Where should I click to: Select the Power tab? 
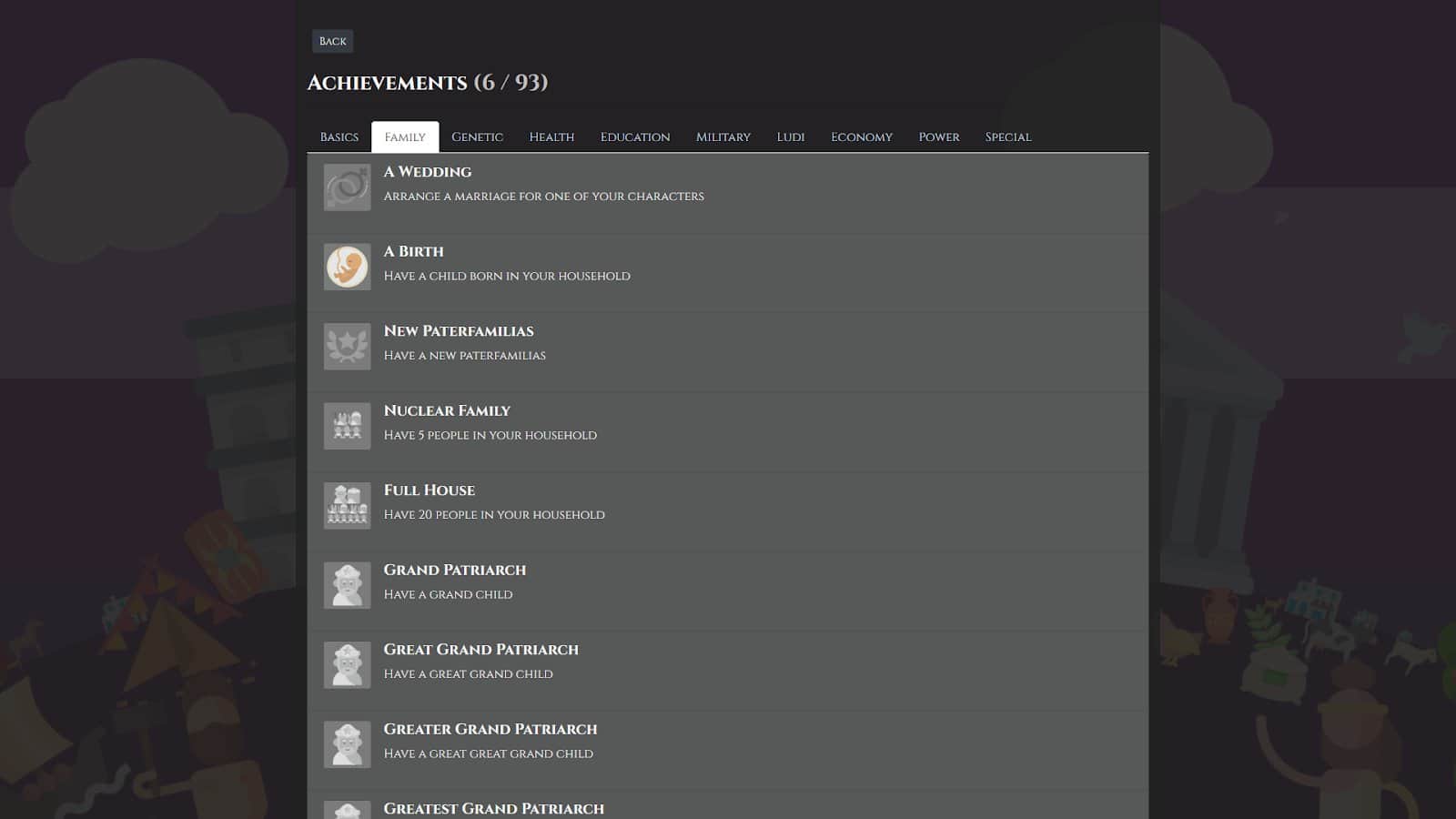click(938, 137)
